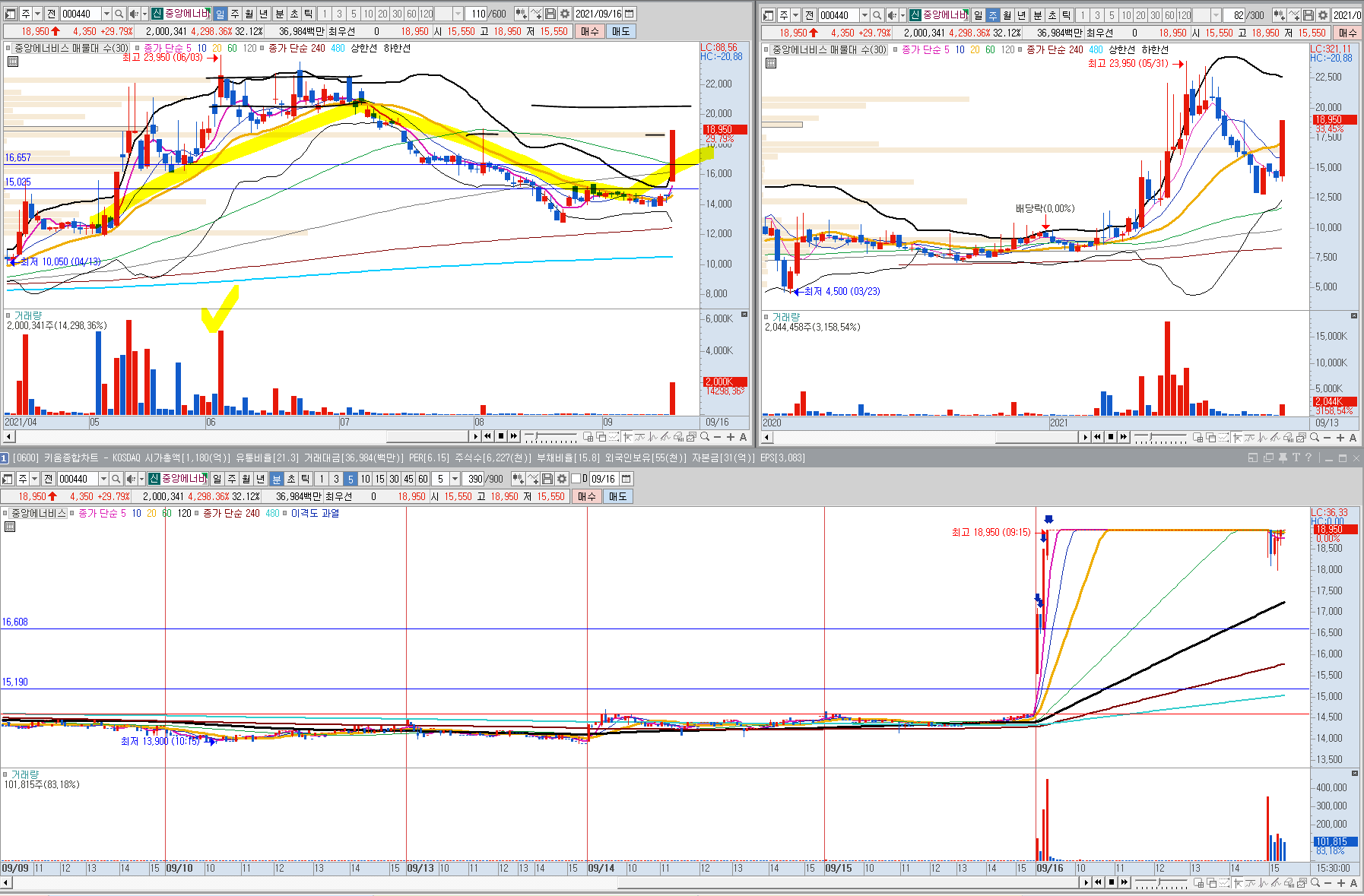Click the line-add icon in the weekly chart
The width and height of the screenshot is (1364, 896).
[1294, 15]
